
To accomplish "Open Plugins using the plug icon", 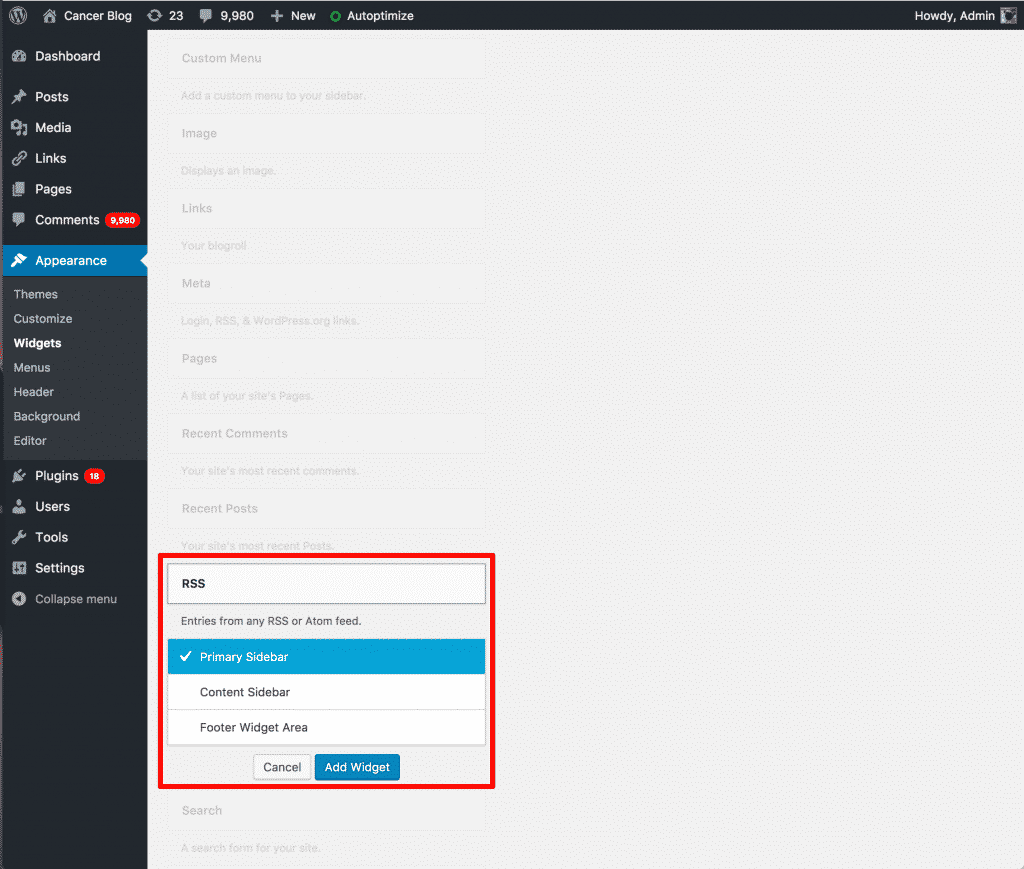I will [22, 475].
